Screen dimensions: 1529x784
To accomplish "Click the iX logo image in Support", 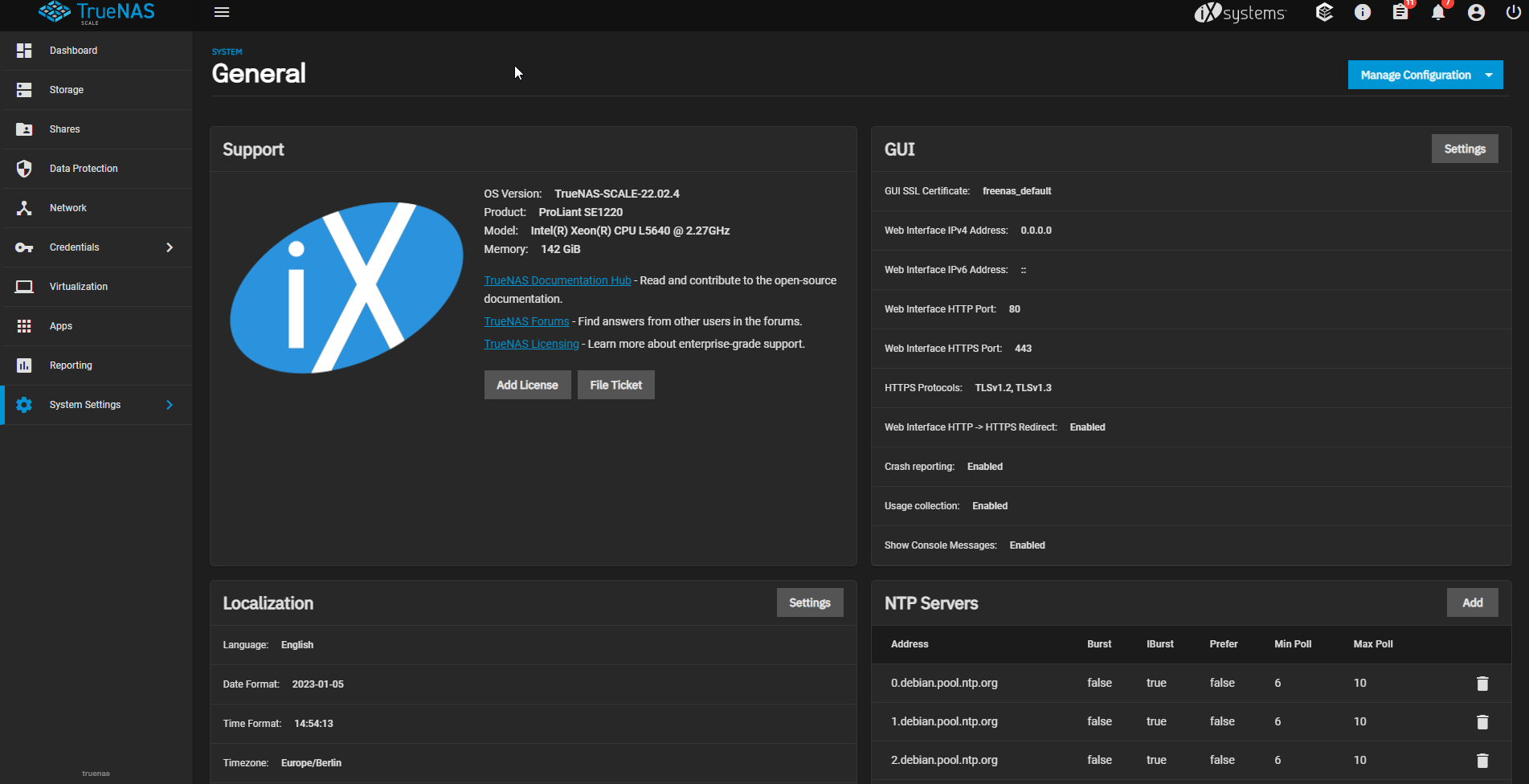I will [346, 288].
